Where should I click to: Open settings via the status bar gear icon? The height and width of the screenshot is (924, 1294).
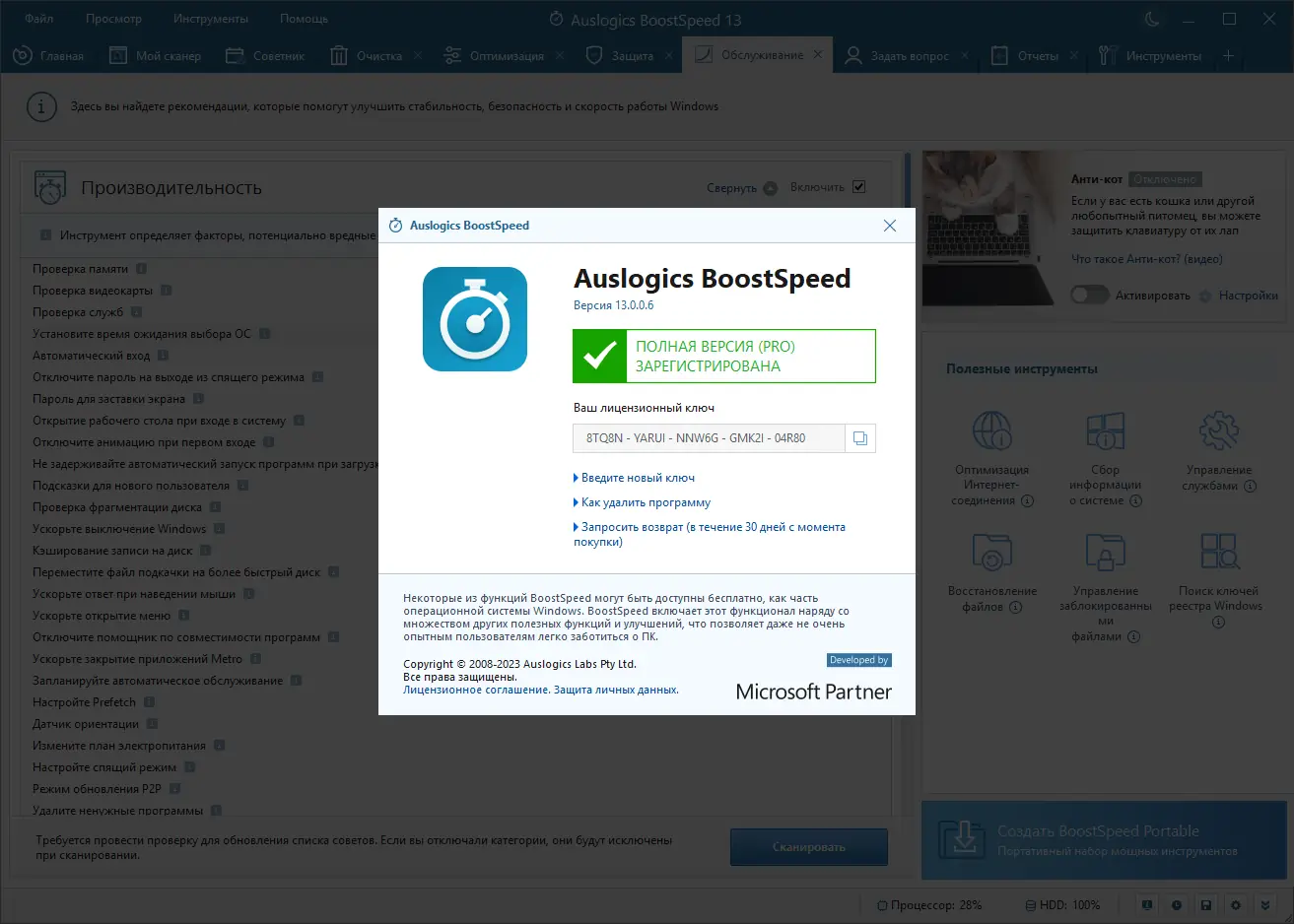point(1236,905)
